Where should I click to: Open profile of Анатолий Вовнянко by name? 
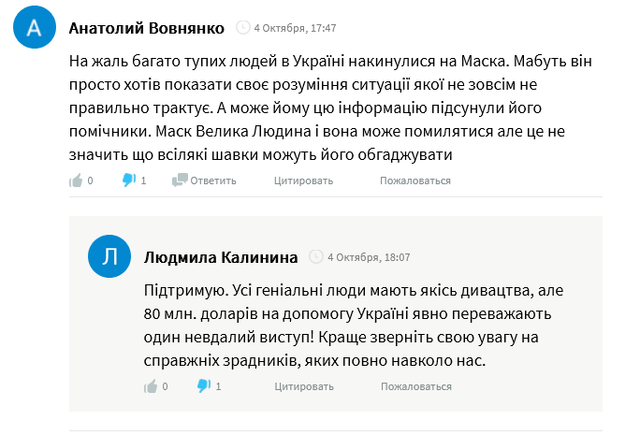(147, 28)
